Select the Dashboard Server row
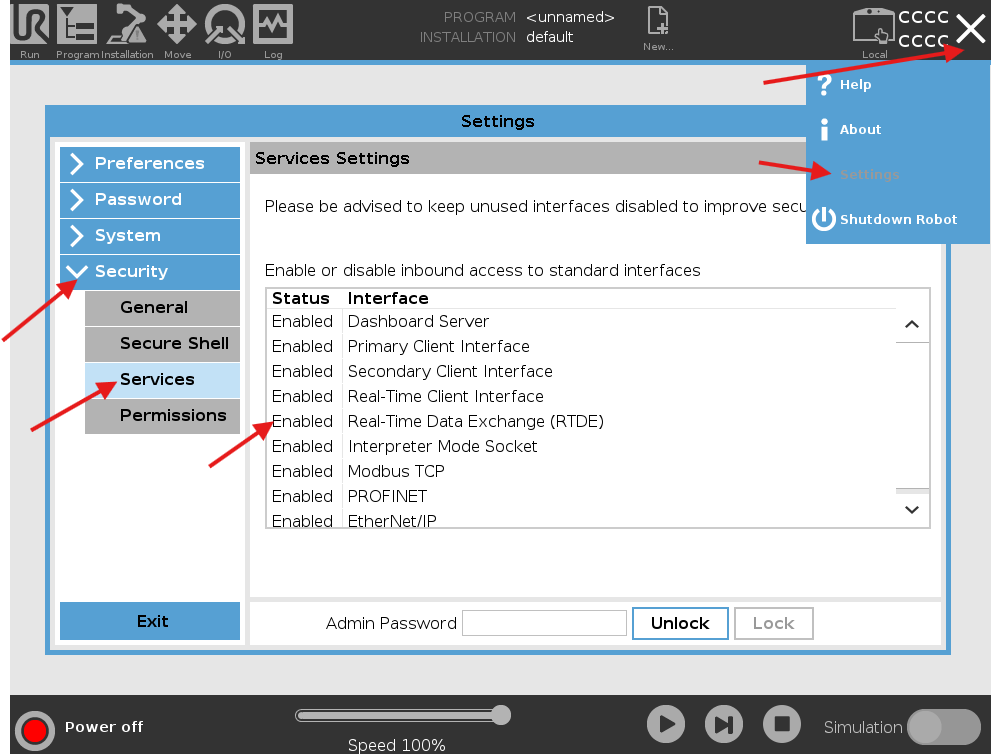The width and height of the screenshot is (991, 754). [x=581, y=322]
